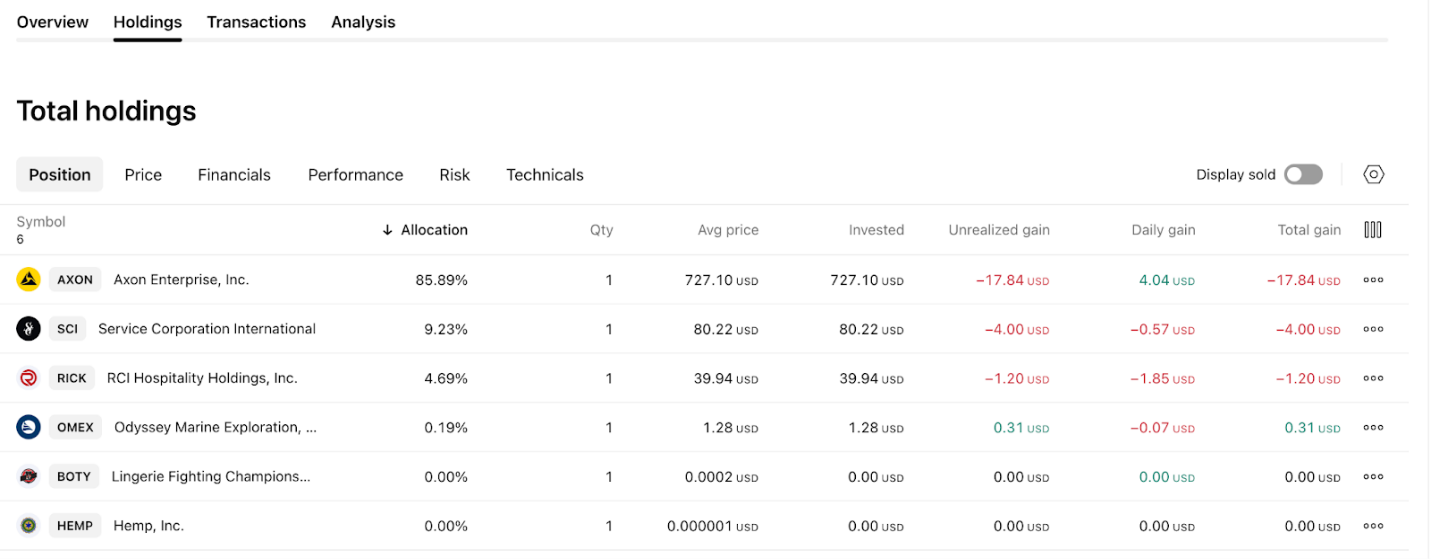Image resolution: width=1431 pixels, height=559 pixels.
Task: Click the Odyssey Marine Exploration logo icon
Action: (x=28, y=427)
